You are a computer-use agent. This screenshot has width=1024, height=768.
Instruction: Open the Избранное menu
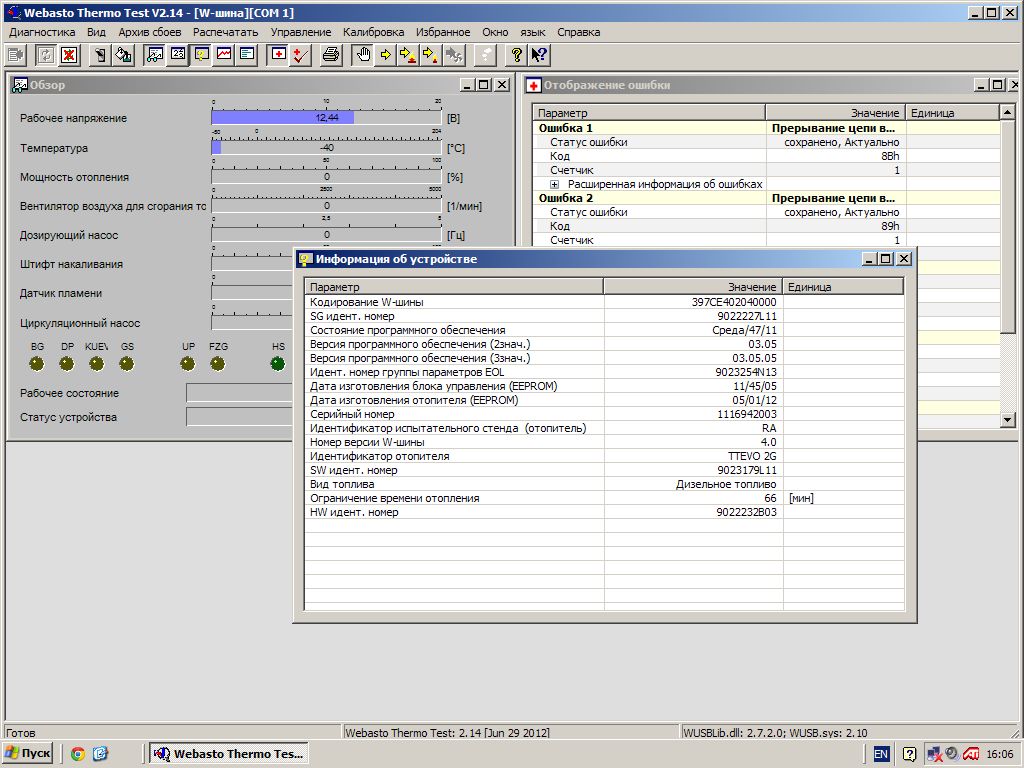click(x=443, y=32)
